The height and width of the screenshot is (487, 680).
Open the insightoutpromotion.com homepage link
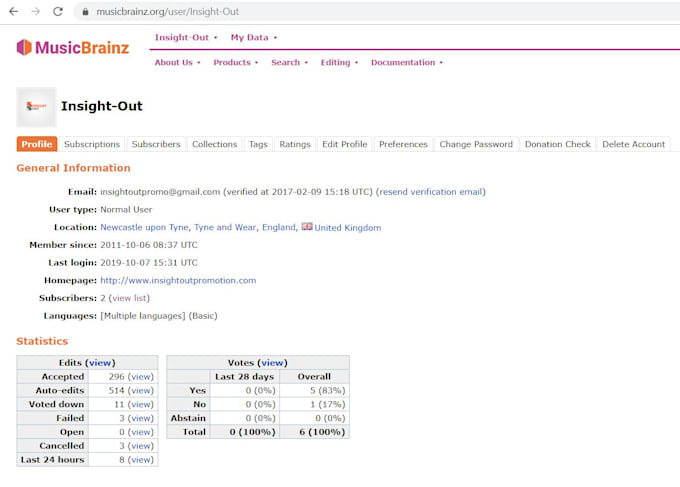click(x=178, y=280)
